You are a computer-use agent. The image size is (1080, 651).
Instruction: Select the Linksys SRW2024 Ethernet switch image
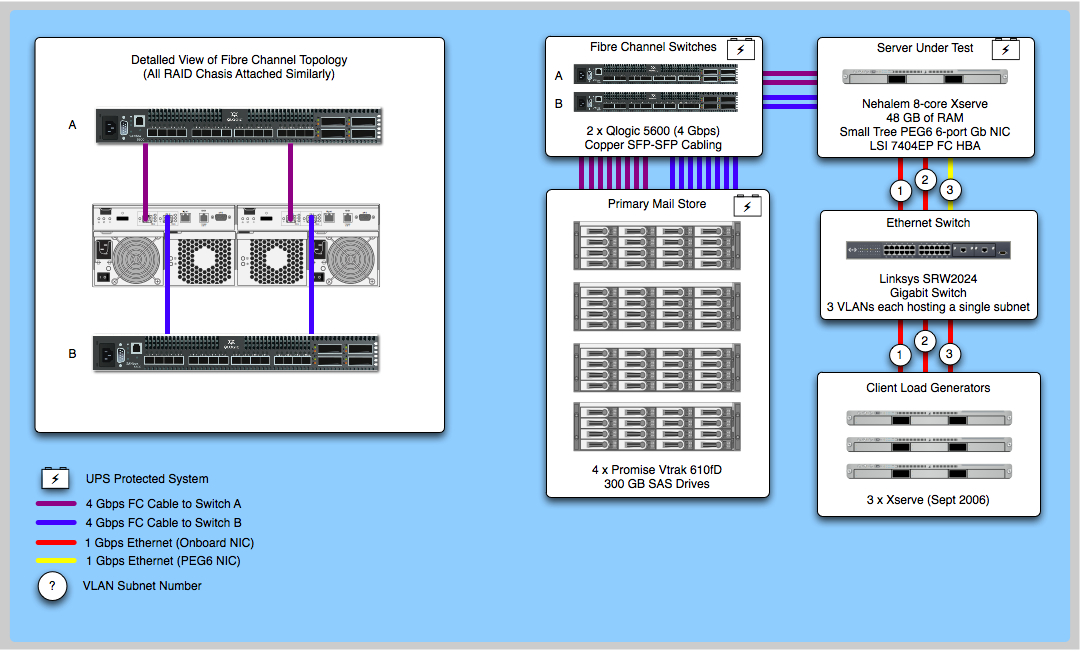(928, 250)
